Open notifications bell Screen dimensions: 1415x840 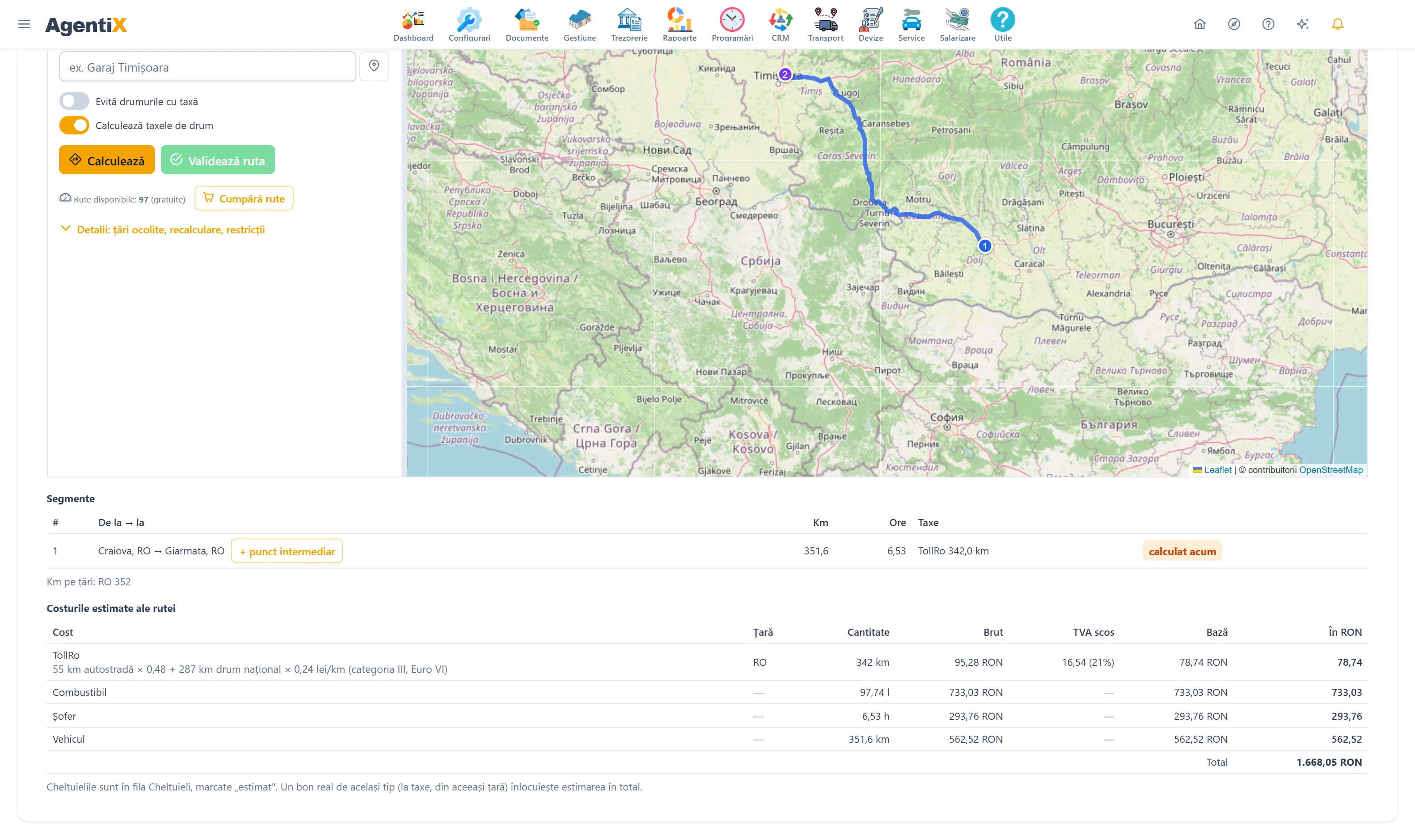[x=1337, y=24]
